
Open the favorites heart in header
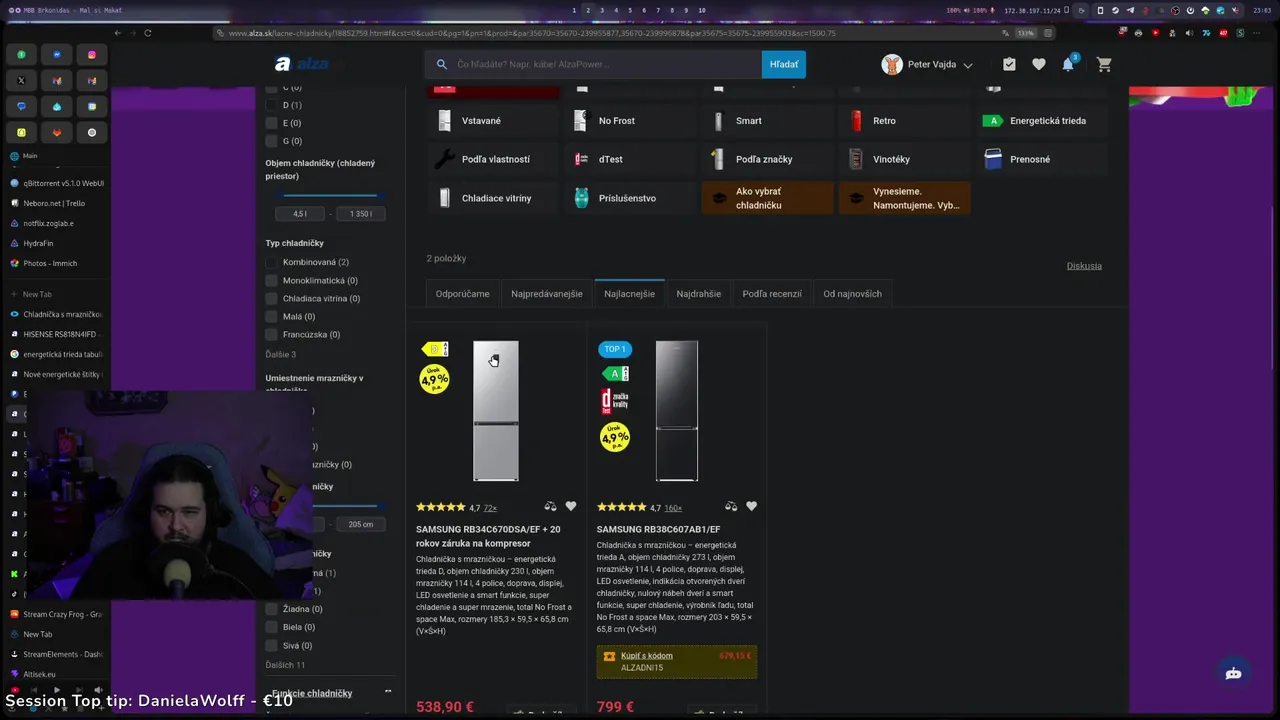[x=1039, y=64]
